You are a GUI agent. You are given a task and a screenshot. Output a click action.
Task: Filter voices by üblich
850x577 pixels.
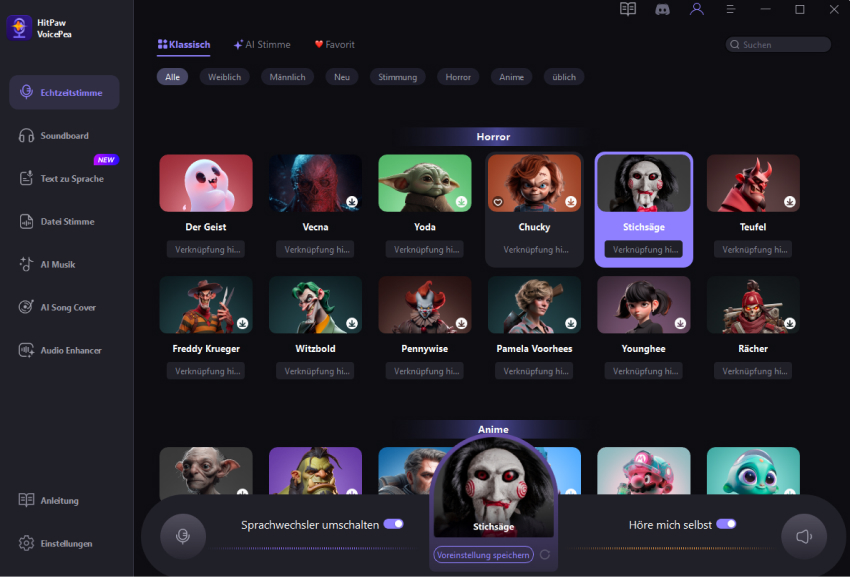click(x=564, y=77)
